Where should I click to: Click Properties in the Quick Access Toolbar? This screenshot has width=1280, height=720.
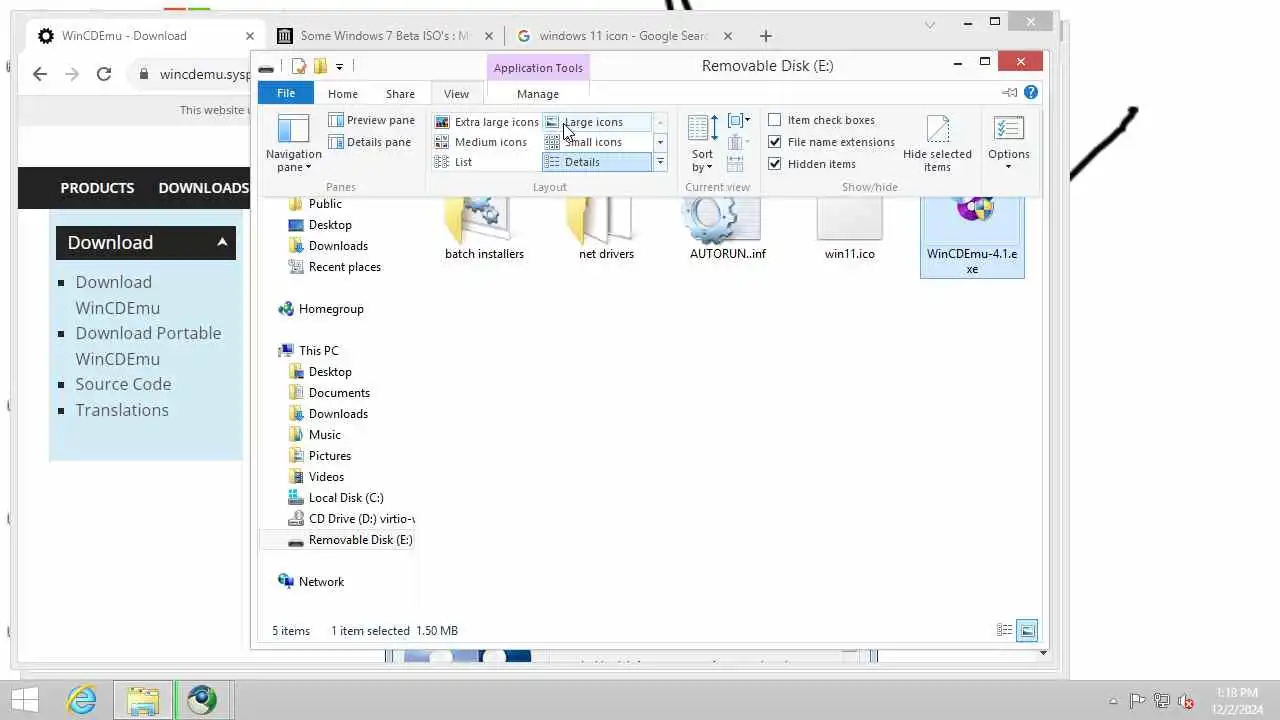(299, 67)
